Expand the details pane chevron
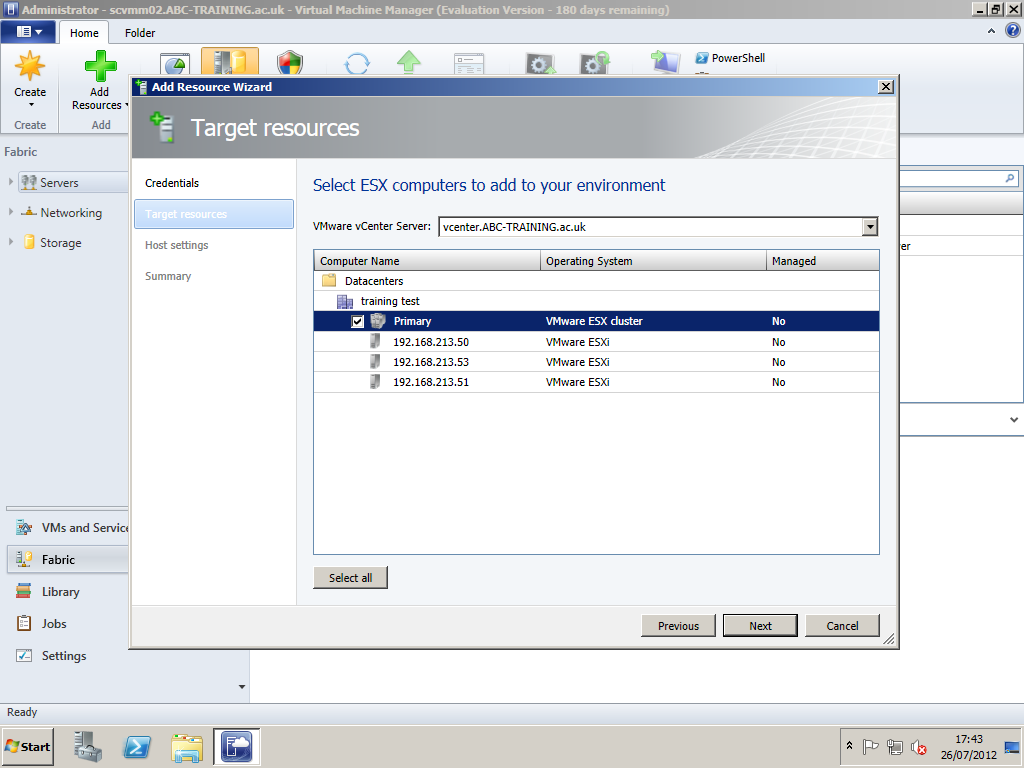This screenshot has width=1024, height=768. pyautogui.click(x=1014, y=420)
